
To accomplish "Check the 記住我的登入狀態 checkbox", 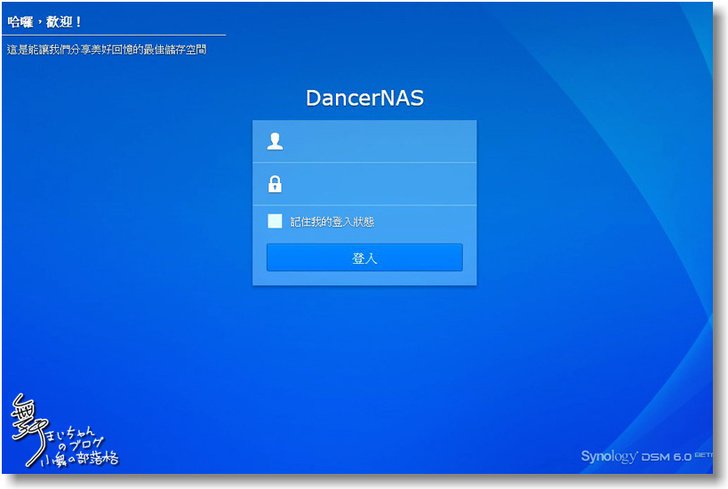I will tap(275, 221).
